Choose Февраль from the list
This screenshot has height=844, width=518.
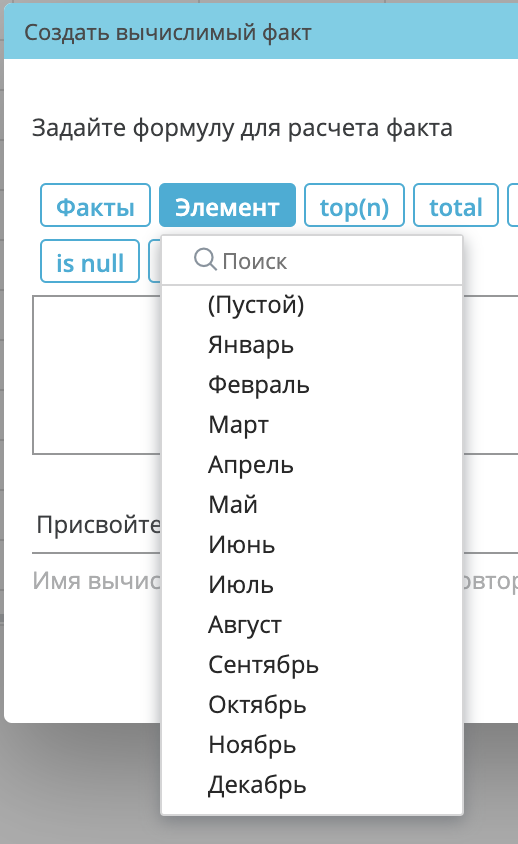[312, 384]
